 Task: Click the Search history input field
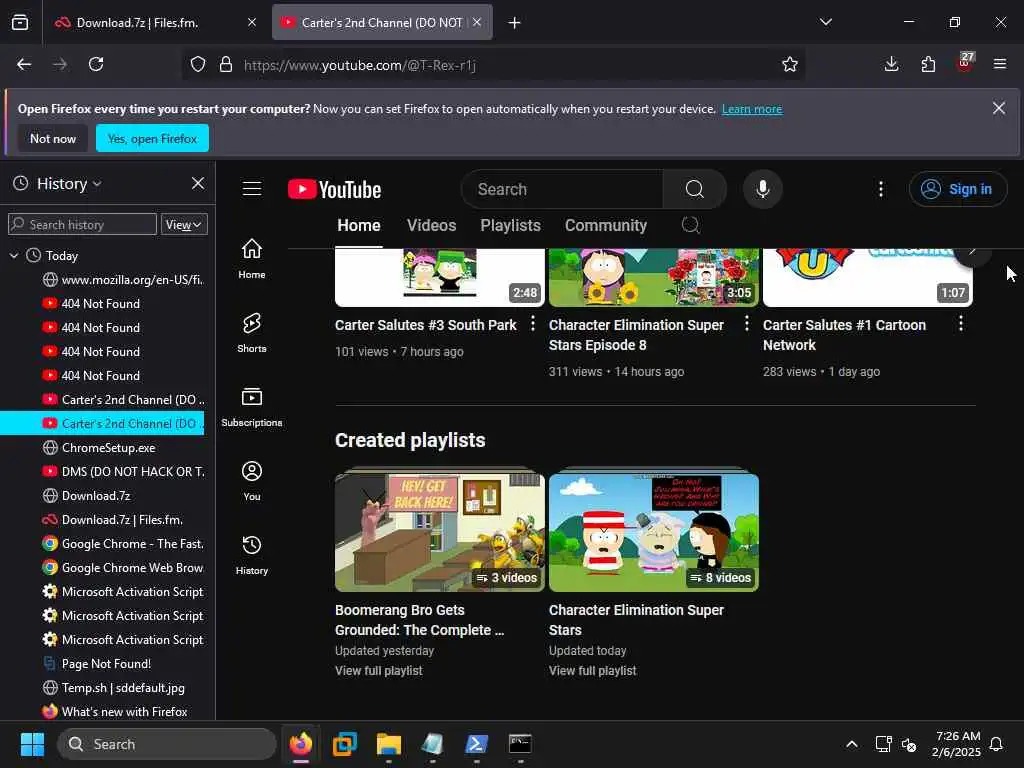tap(82, 225)
